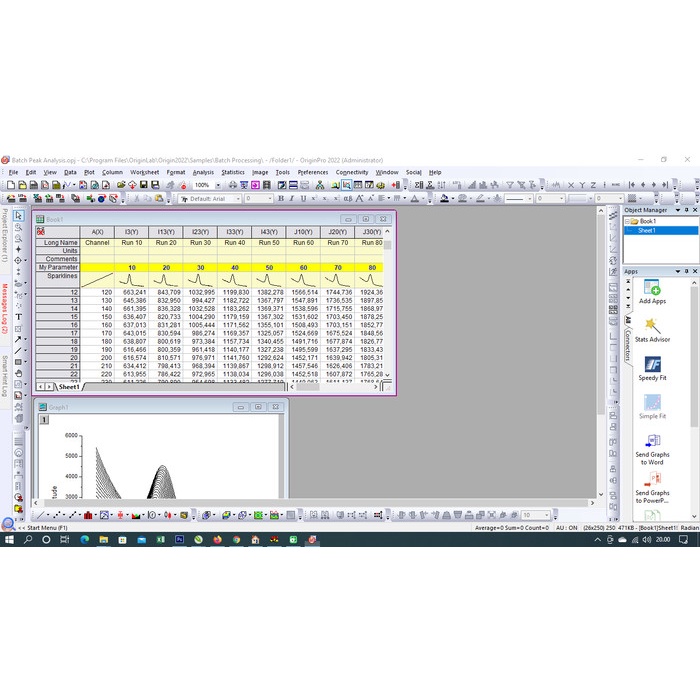The image size is (700, 700).
Task: Click cell Run 10 in Long Name row
Action: tap(132, 243)
